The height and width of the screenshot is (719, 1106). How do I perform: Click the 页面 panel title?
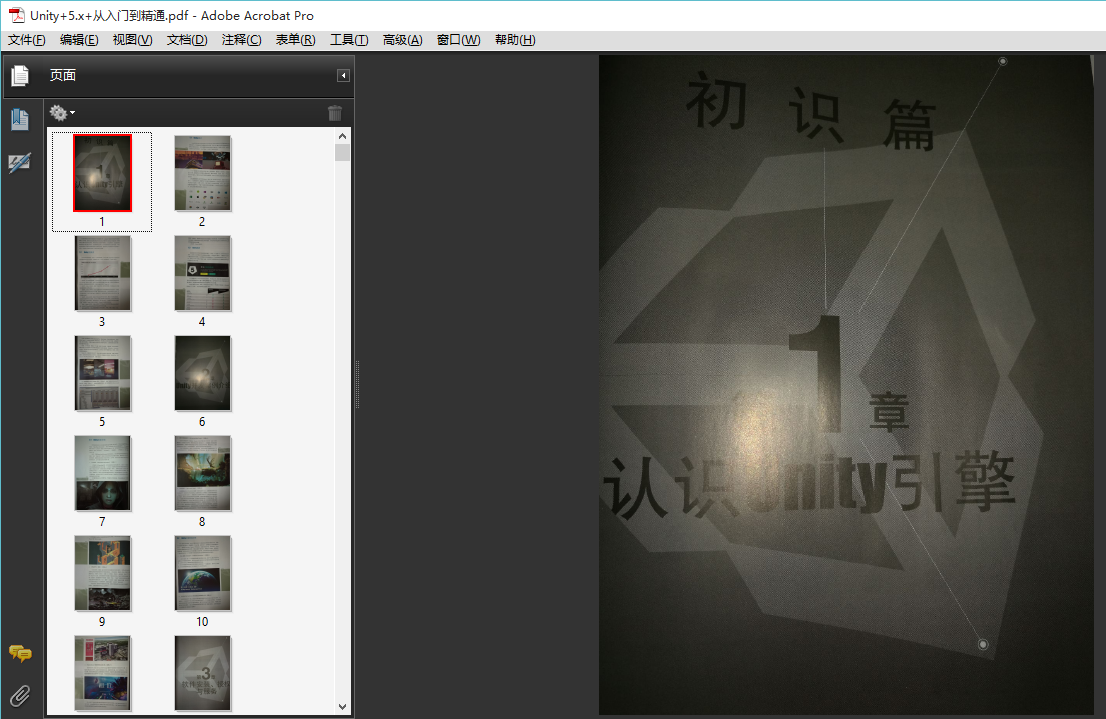click(63, 75)
